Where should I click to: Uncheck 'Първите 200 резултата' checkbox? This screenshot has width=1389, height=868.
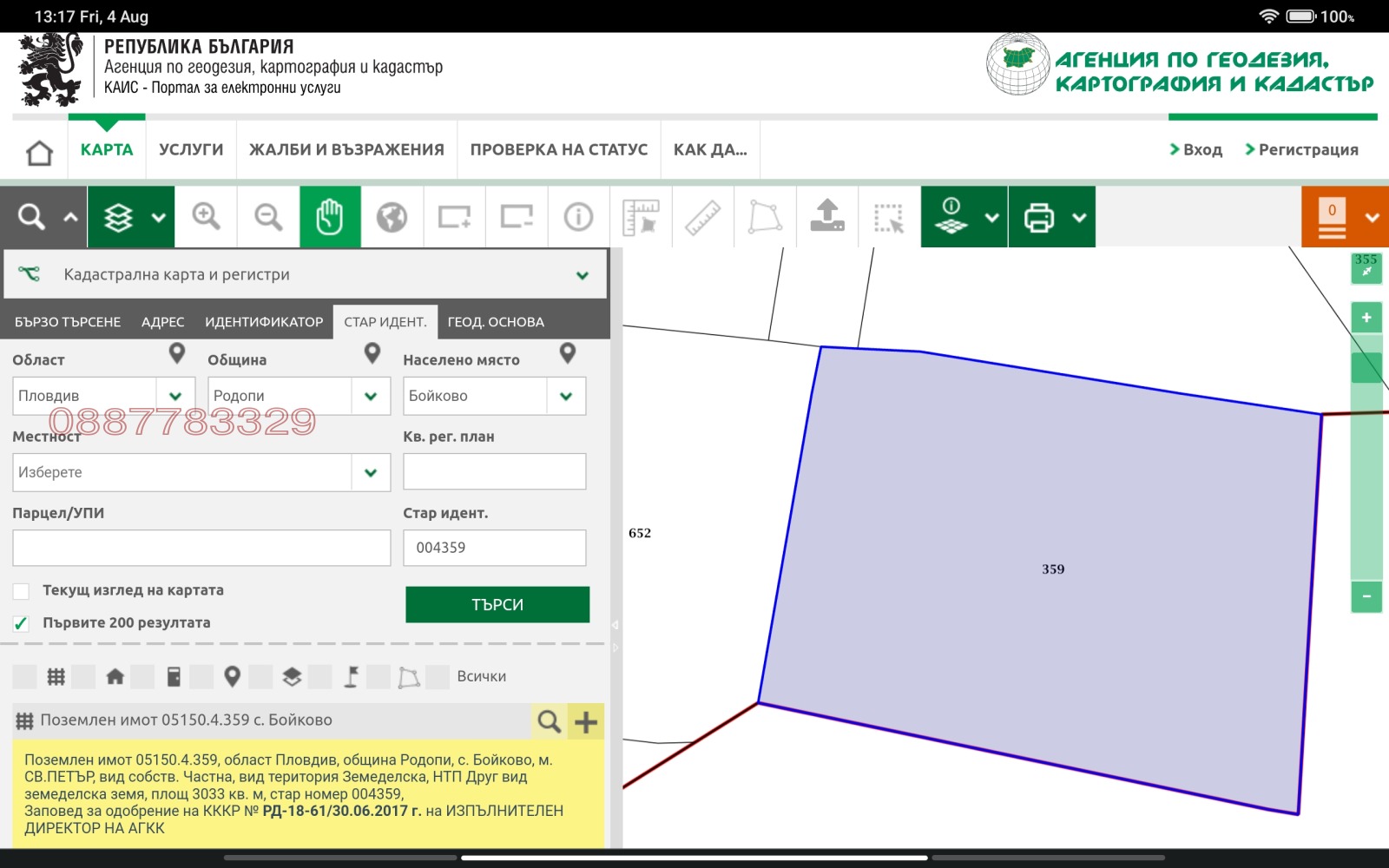[22, 623]
